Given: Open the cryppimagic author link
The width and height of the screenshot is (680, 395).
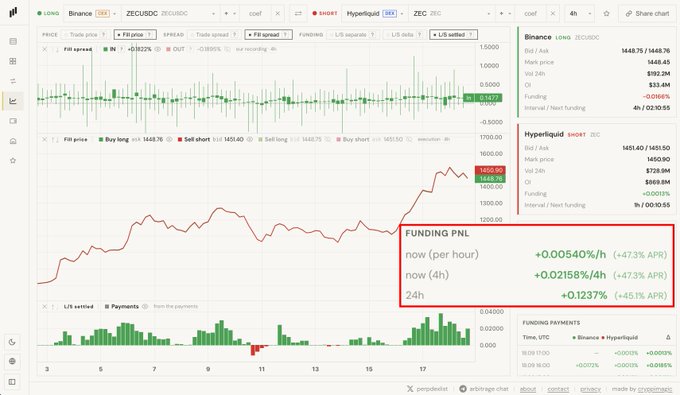Looking at the screenshot, I should pos(655,389).
